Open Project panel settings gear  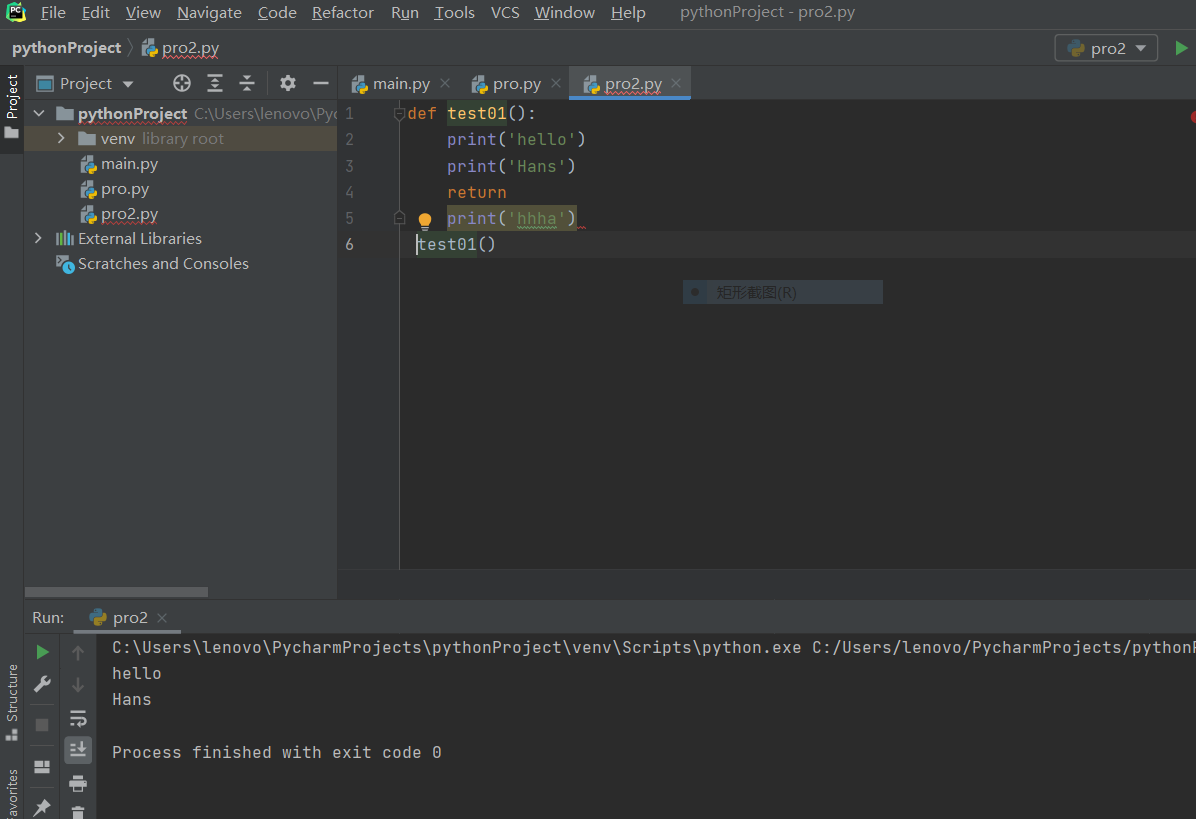pos(288,83)
